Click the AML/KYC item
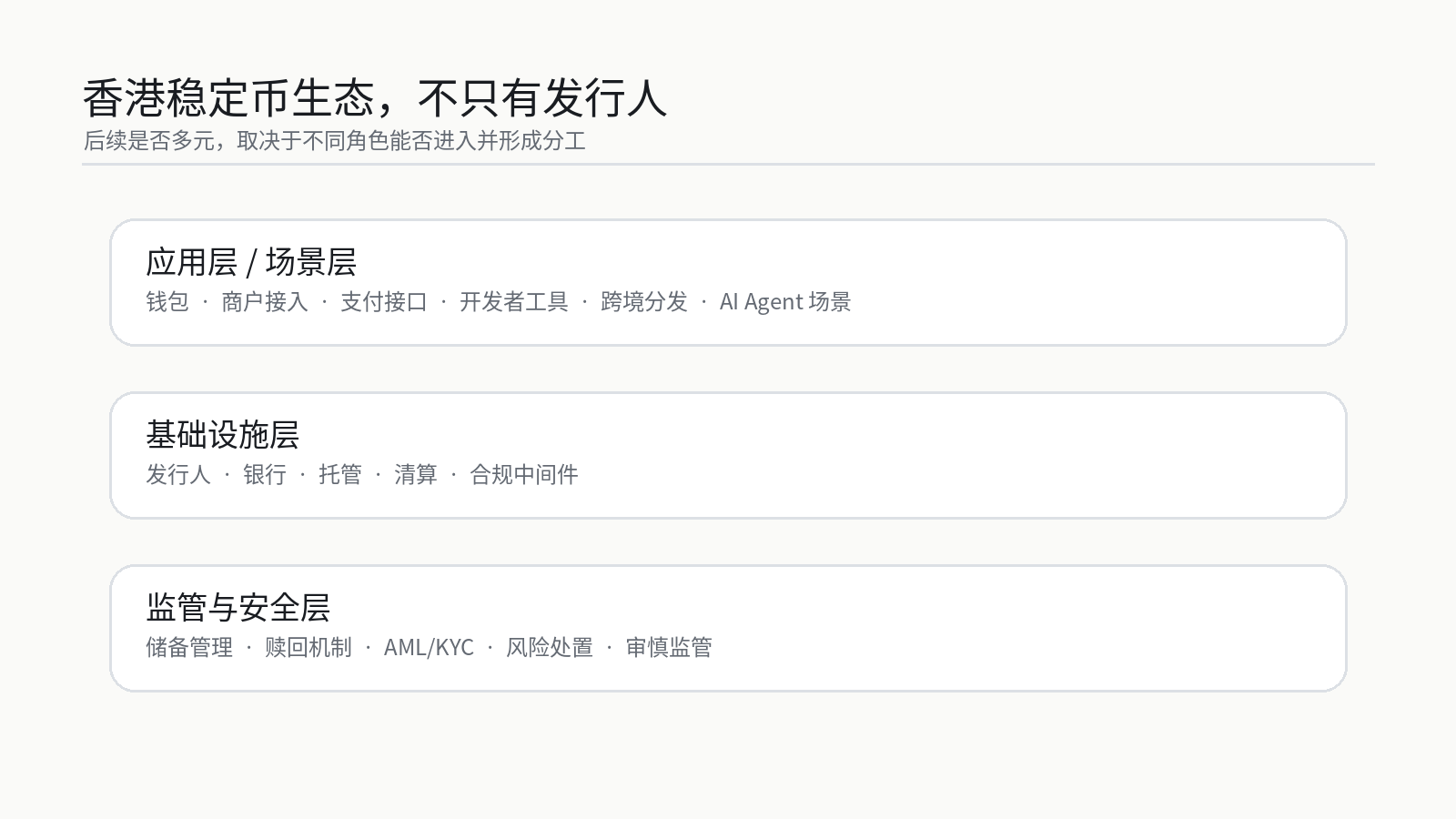The width and height of the screenshot is (1456, 819). point(429,648)
